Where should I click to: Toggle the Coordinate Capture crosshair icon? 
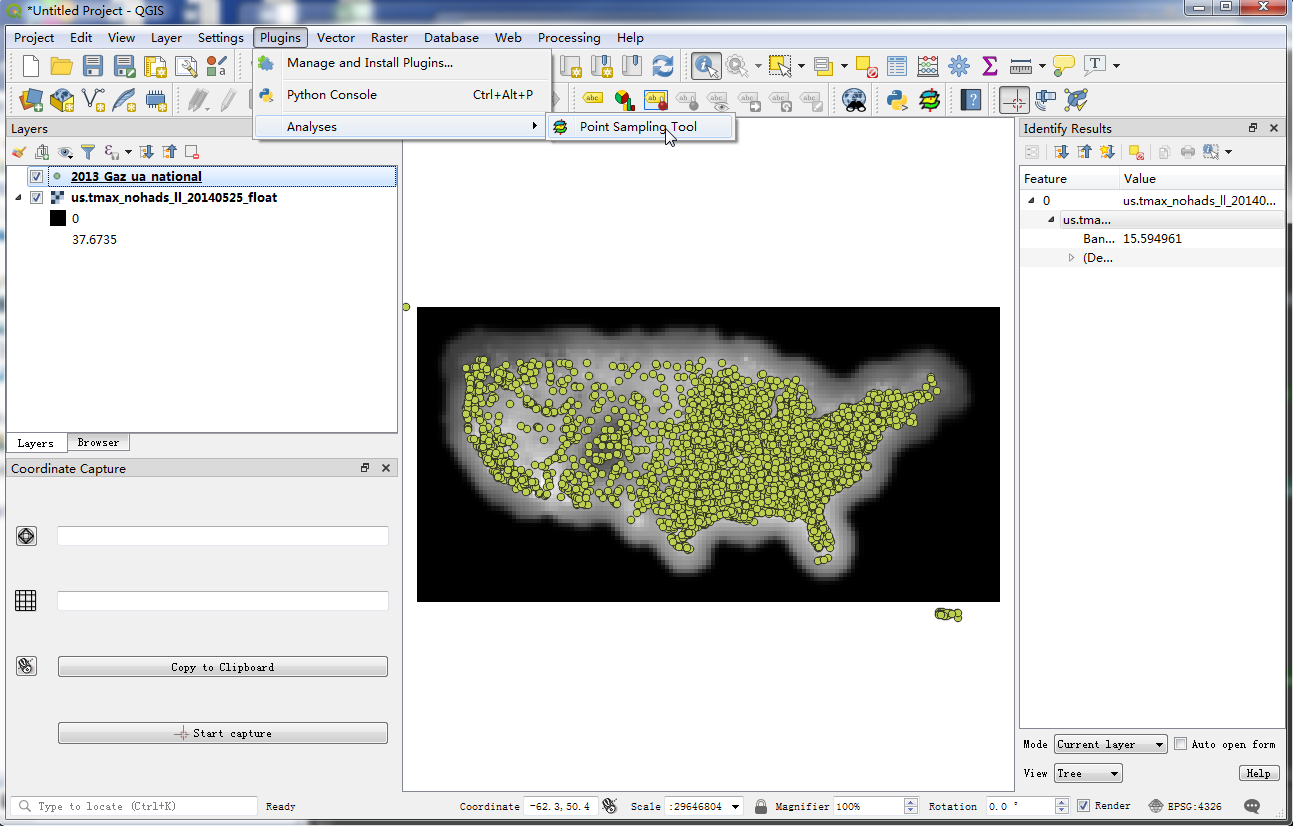[x=1014, y=99]
